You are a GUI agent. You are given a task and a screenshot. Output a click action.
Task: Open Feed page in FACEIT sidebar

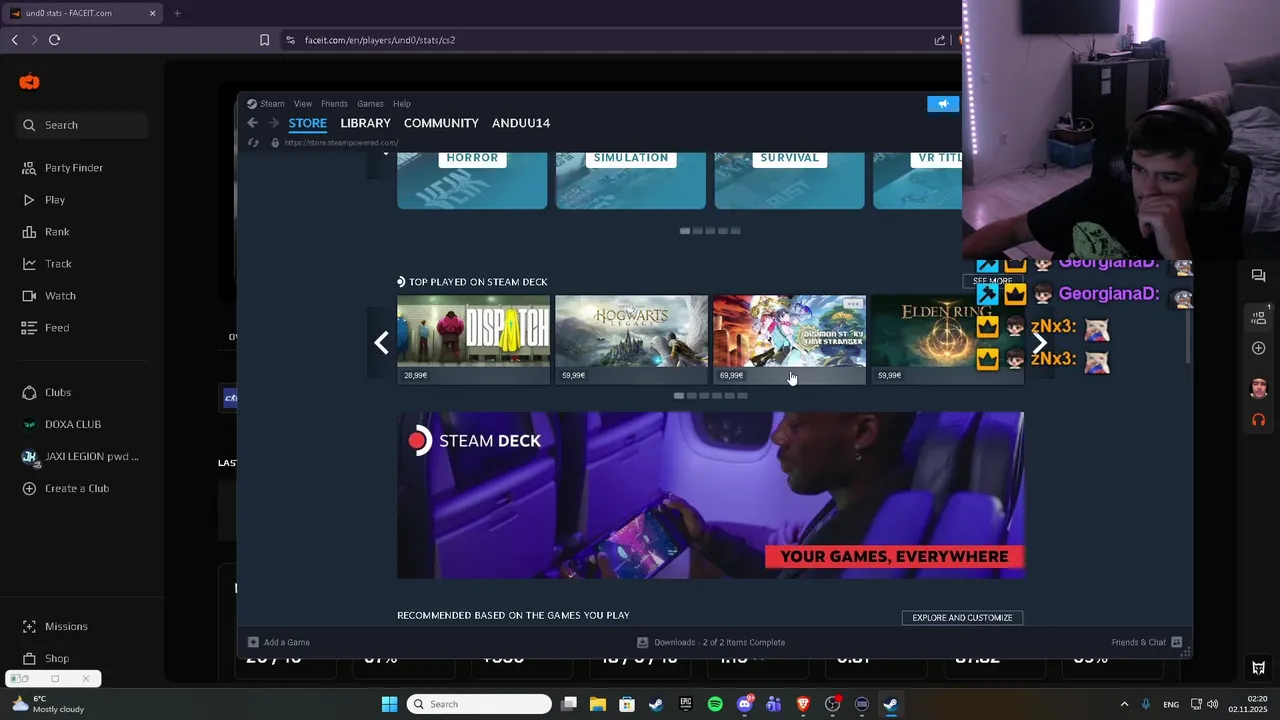click(46, 328)
